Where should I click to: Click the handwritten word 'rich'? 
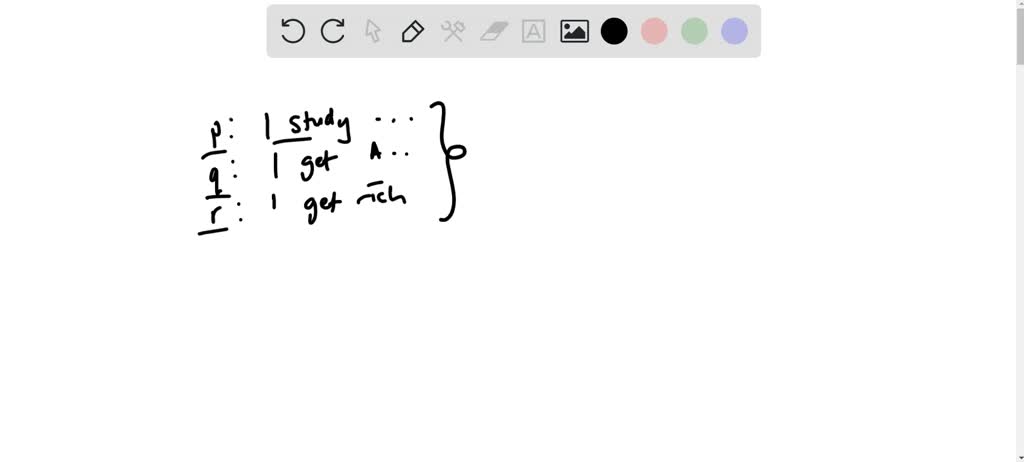tap(383, 195)
